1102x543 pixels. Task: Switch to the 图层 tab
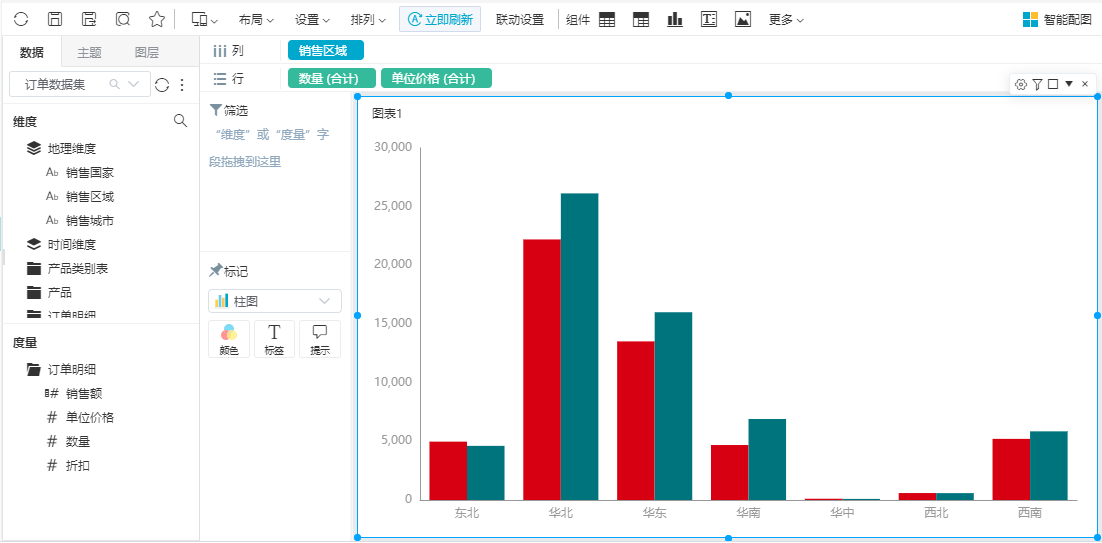pyautogui.click(x=147, y=53)
